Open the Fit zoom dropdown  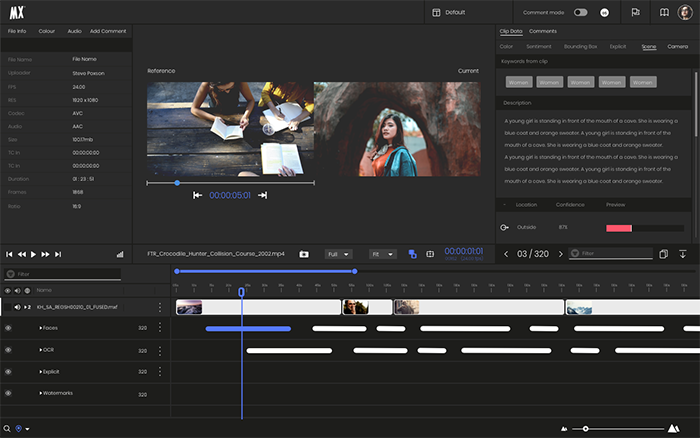point(381,254)
